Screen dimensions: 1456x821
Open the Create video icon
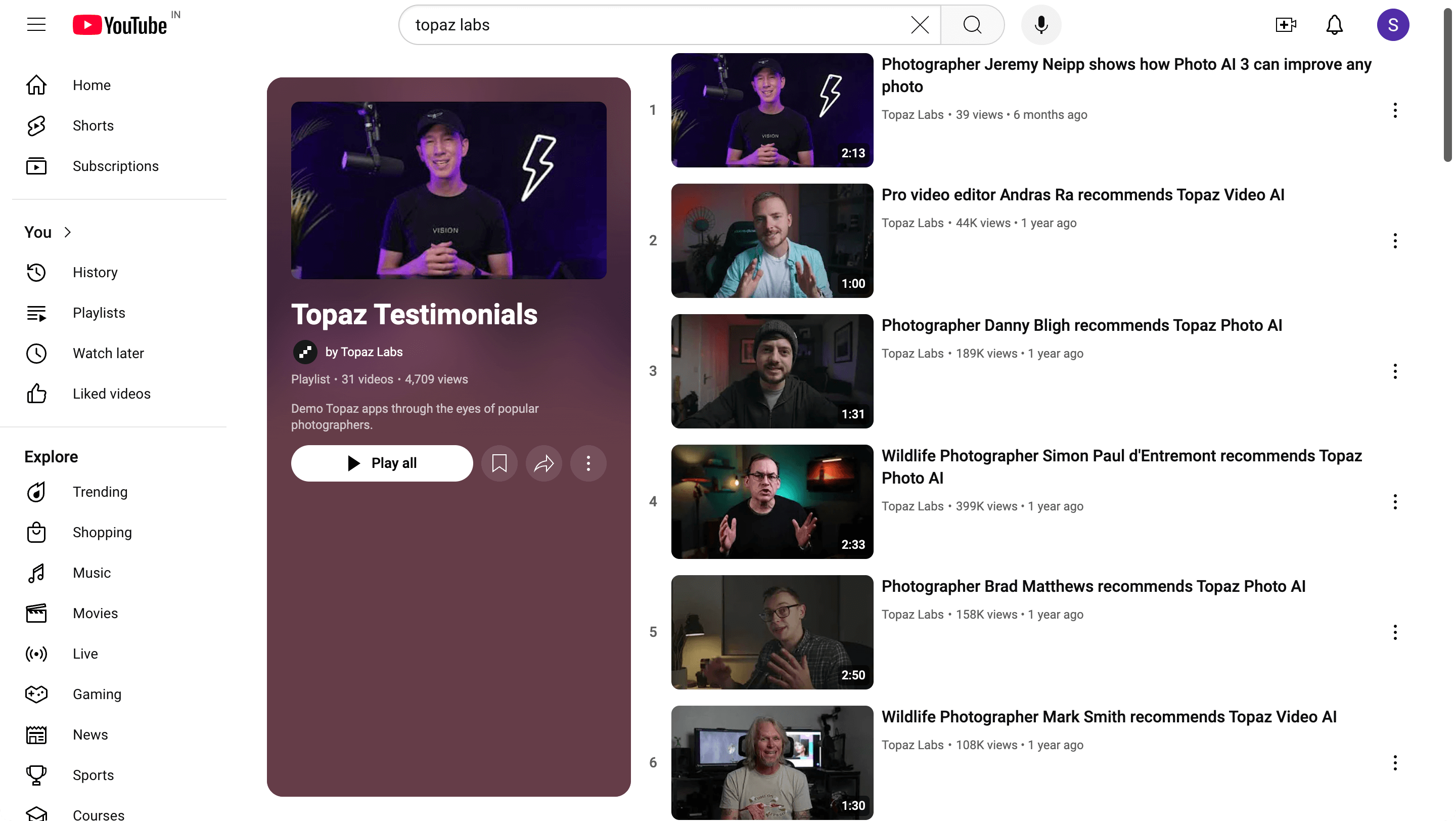(x=1285, y=25)
